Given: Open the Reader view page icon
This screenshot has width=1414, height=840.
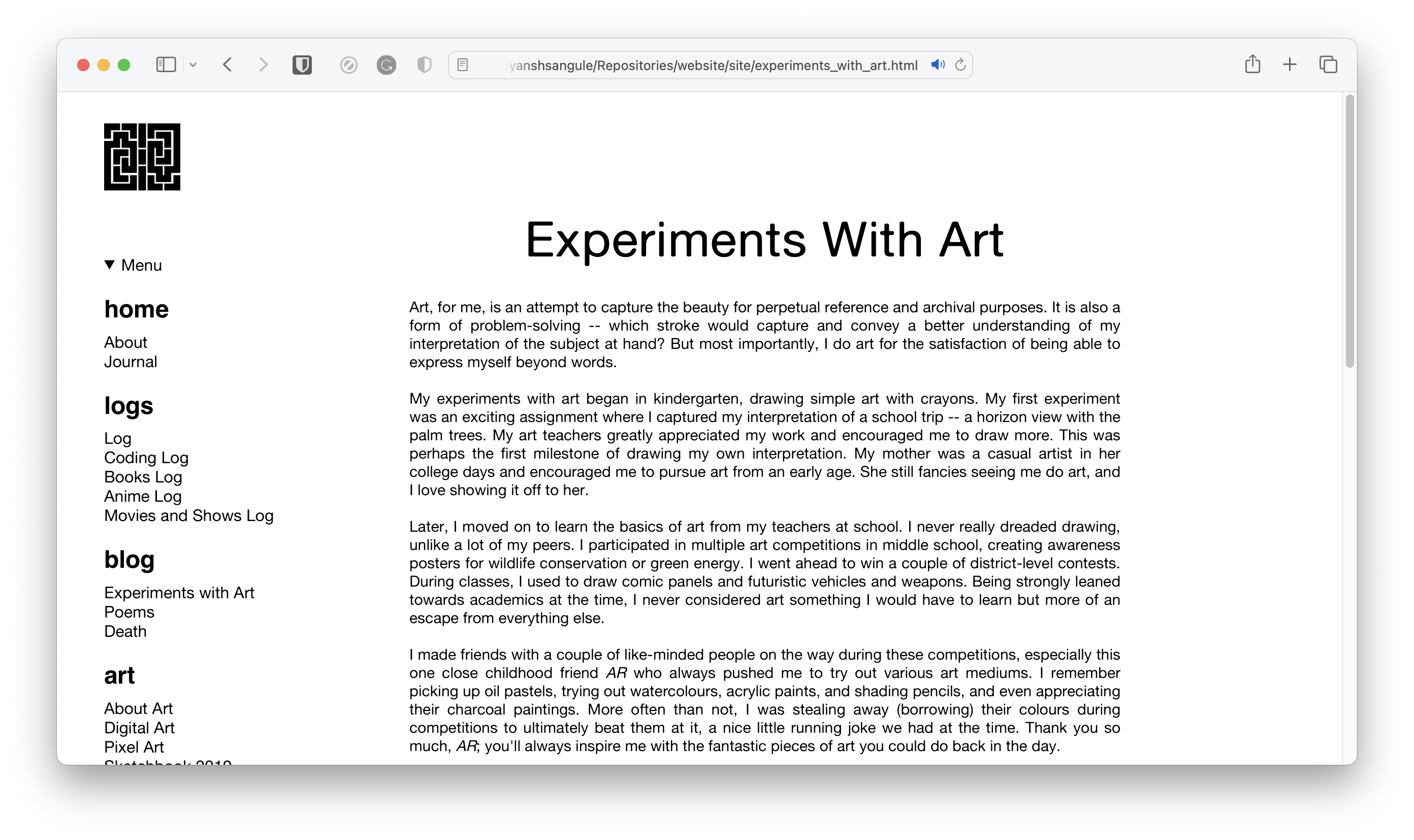Looking at the screenshot, I should 463,65.
